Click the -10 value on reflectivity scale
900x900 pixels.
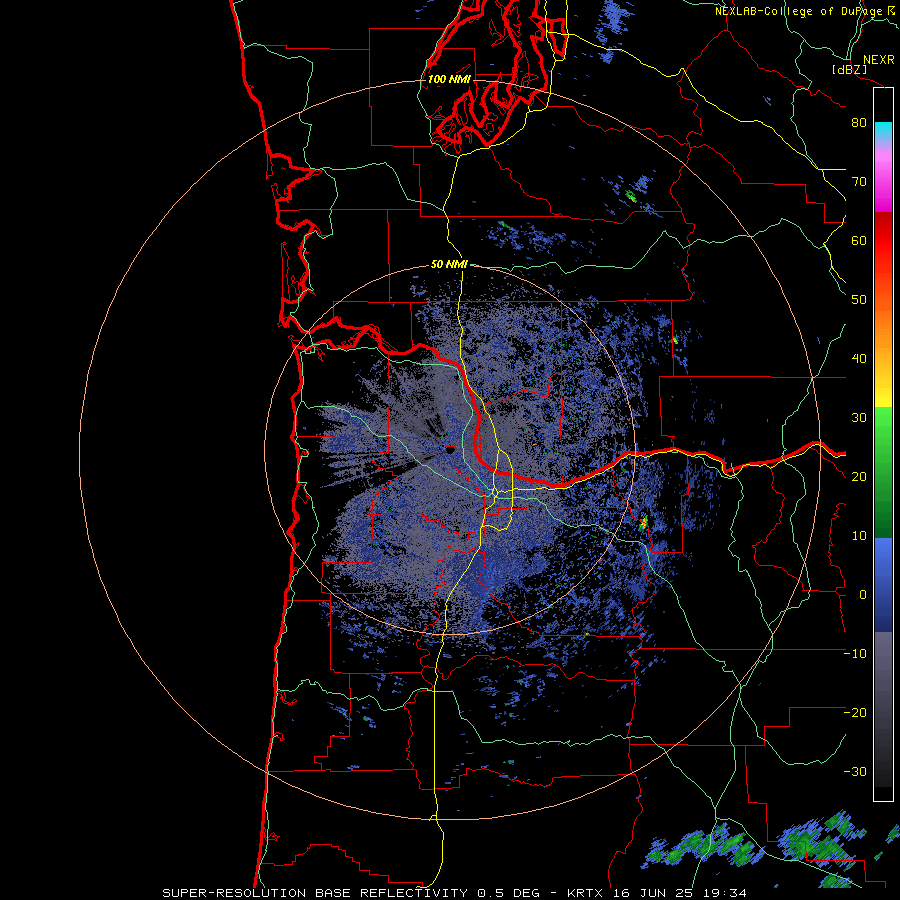[x=855, y=654]
